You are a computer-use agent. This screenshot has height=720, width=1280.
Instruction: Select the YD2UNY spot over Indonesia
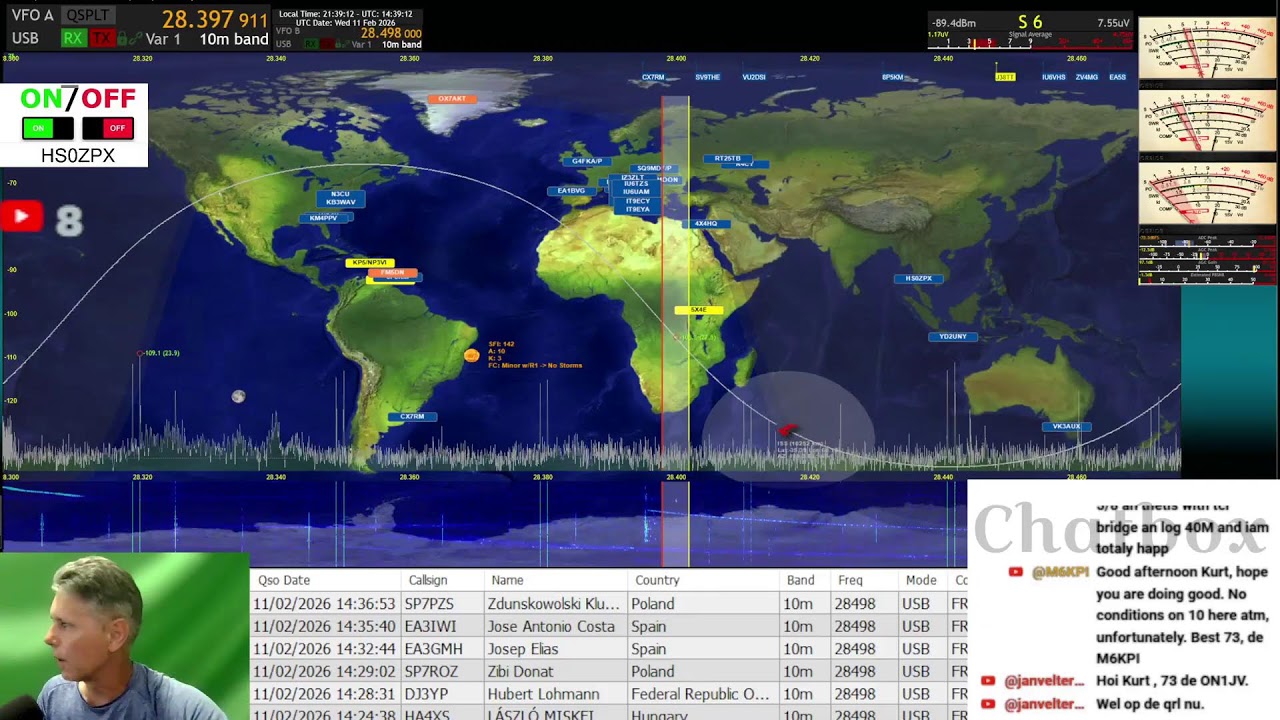tap(953, 337)
